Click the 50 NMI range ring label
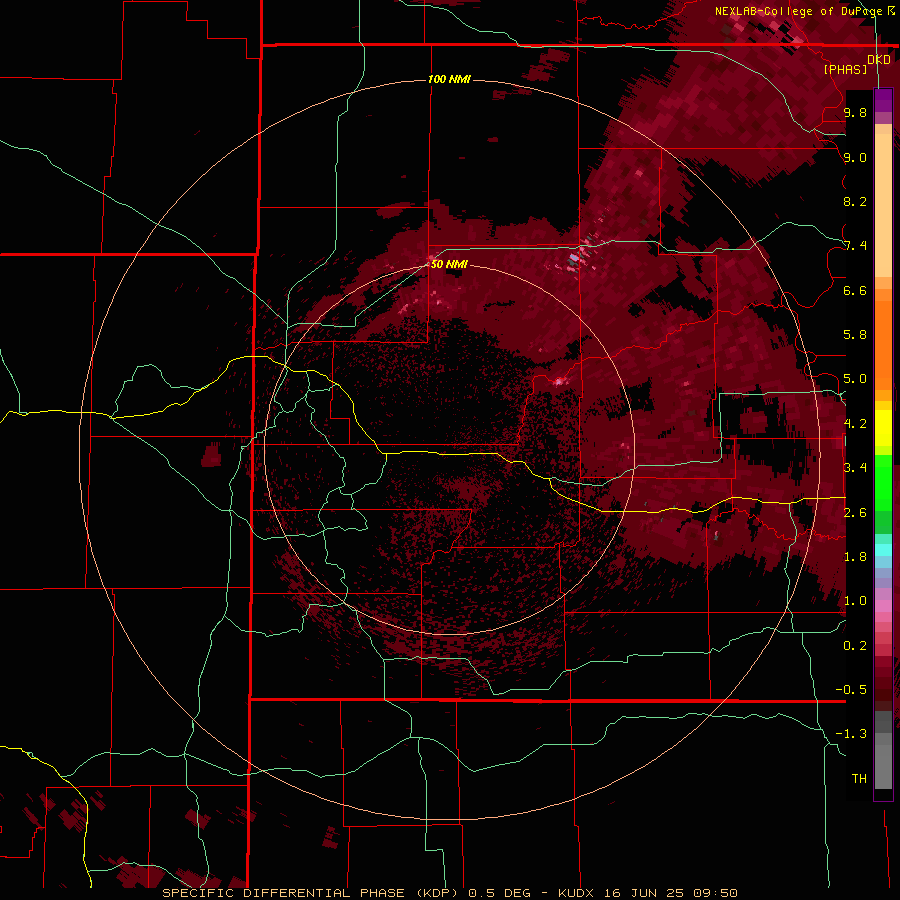The image size is (900, 900). click(449, 264)
